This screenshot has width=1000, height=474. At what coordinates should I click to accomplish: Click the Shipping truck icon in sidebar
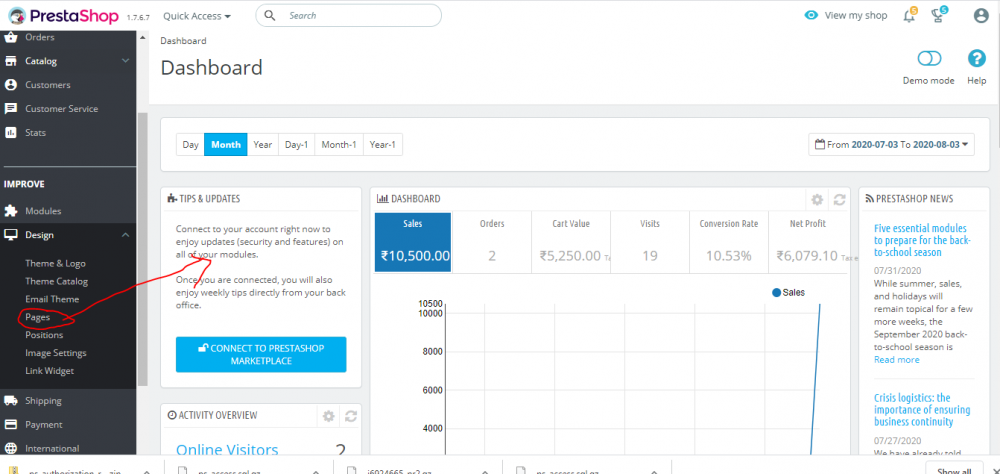coord(10,401)
